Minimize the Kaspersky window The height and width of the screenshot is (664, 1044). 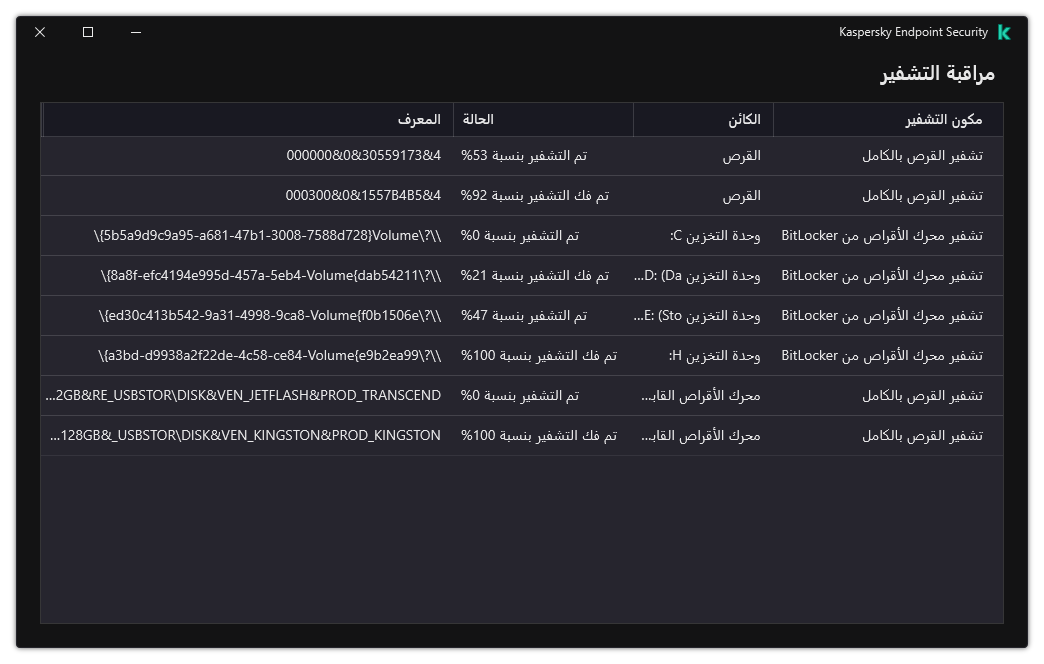(x=135, y=31)
